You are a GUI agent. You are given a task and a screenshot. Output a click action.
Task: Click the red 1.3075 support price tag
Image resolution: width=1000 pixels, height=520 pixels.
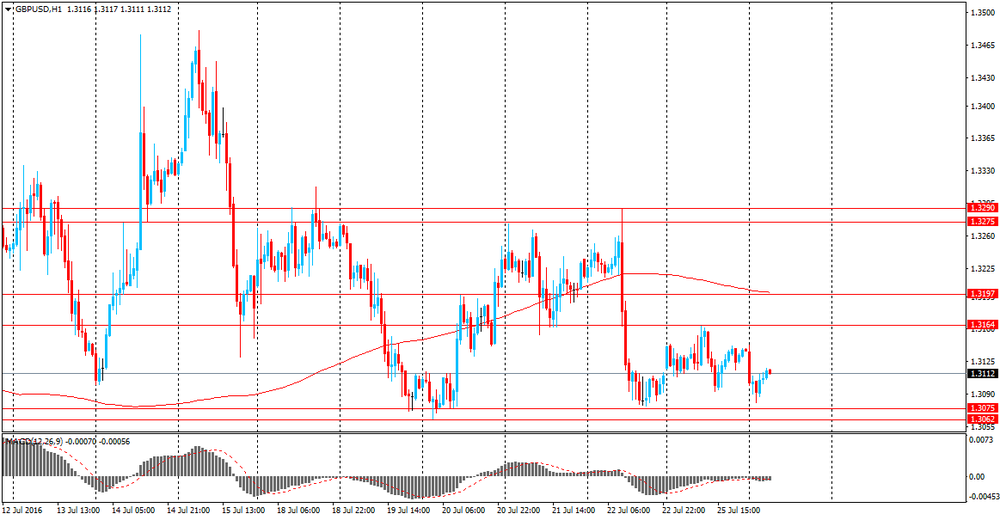coord(982,408)
